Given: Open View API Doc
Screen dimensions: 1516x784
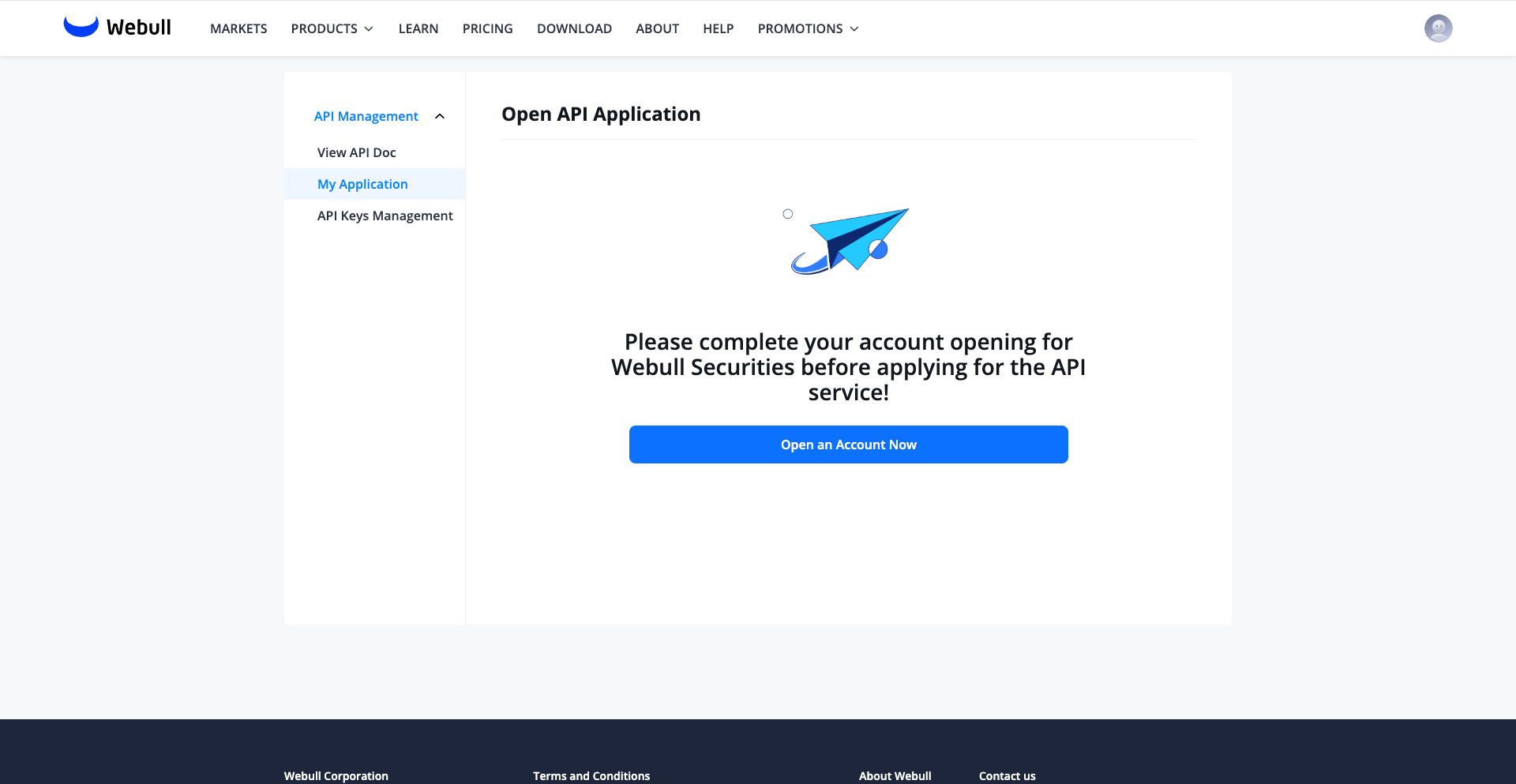Looking at the screenshot, I should 357,152.
